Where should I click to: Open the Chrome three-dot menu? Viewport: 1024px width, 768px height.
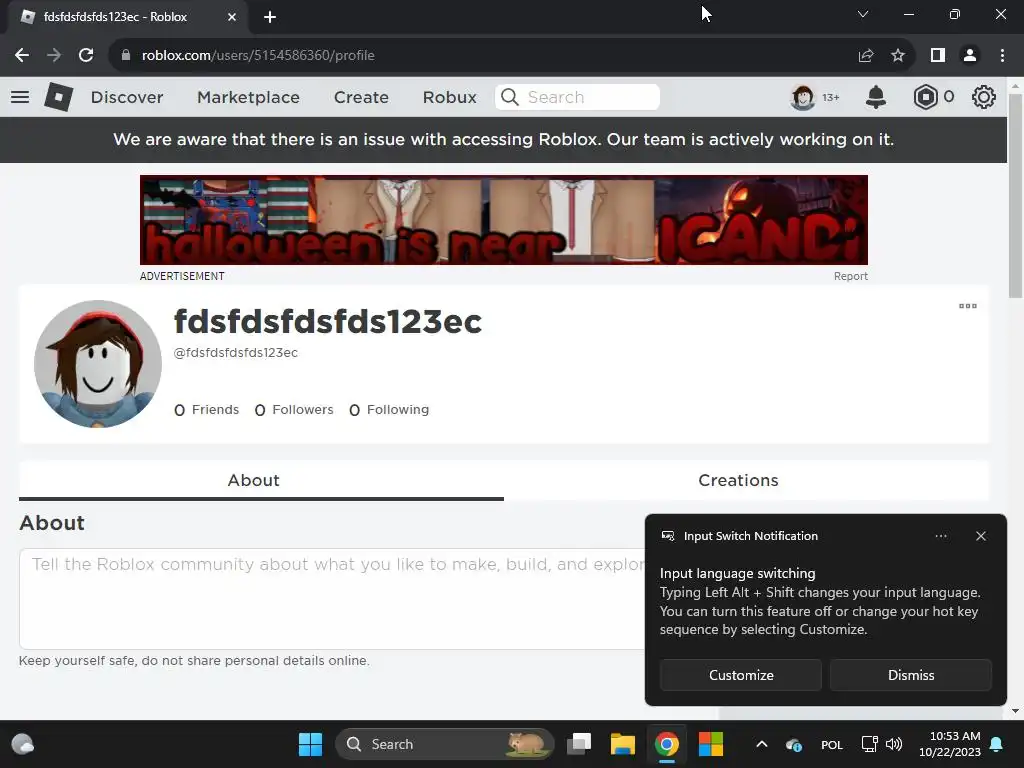click(1002, 56)
